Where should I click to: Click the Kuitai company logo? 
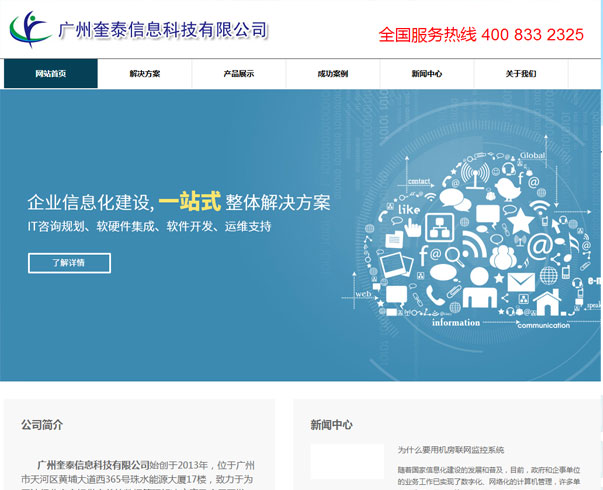tap(30, 30)
